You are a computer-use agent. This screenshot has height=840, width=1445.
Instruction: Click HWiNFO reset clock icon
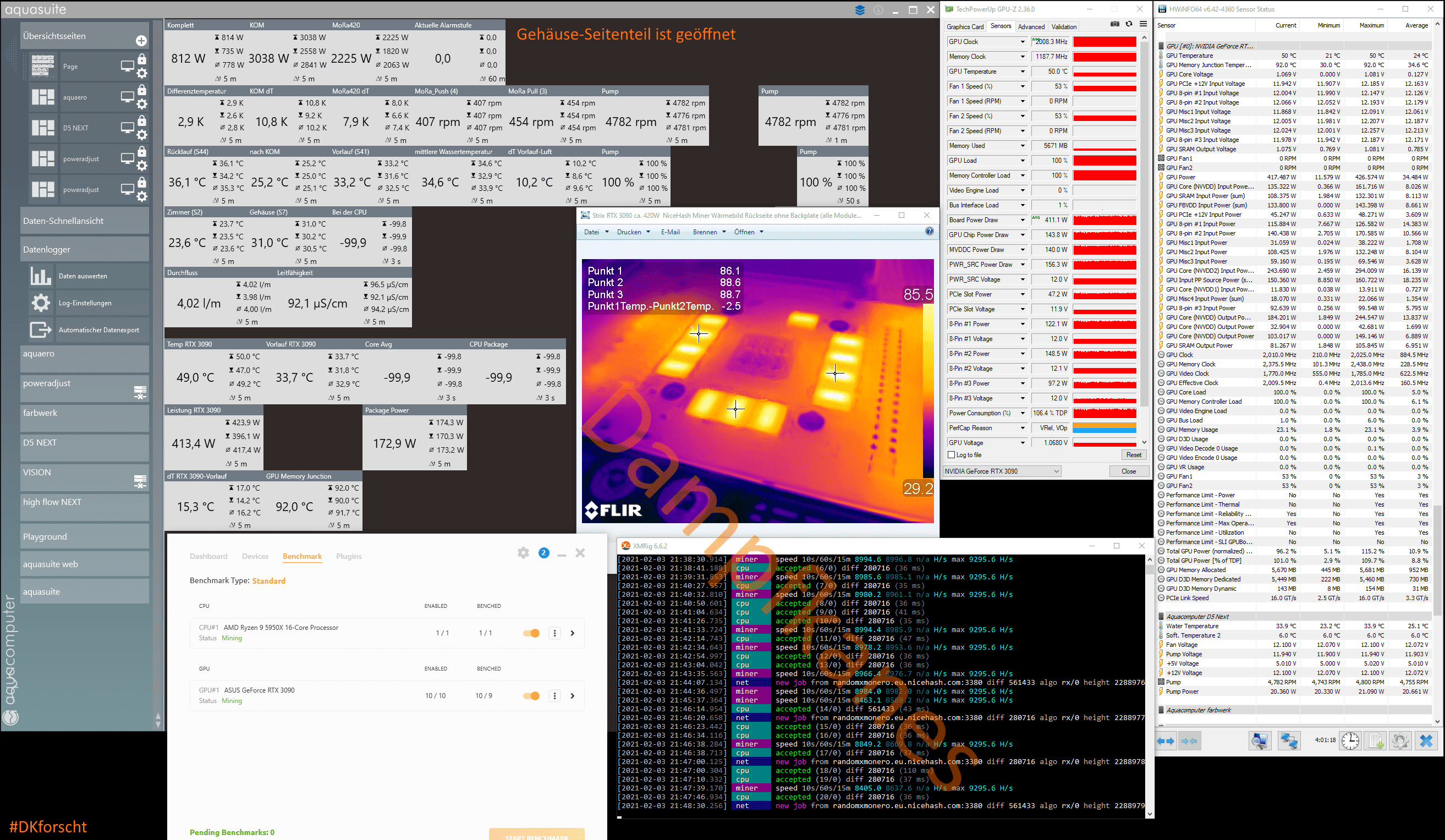1350,741
